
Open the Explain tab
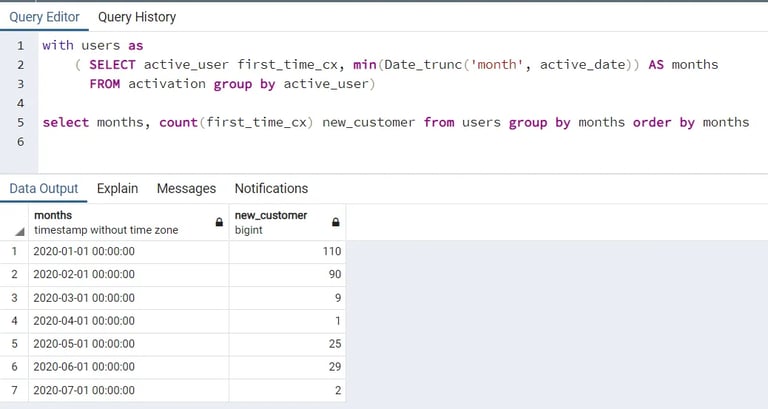coord(117,189)
